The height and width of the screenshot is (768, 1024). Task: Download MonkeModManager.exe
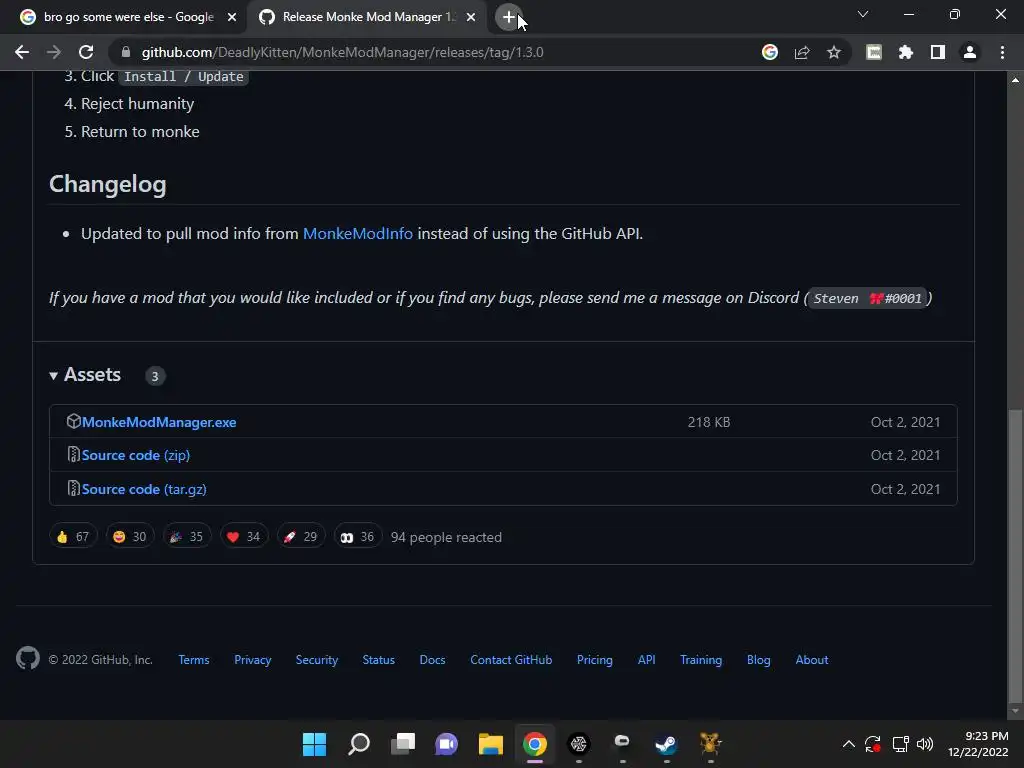click(159, 423)
